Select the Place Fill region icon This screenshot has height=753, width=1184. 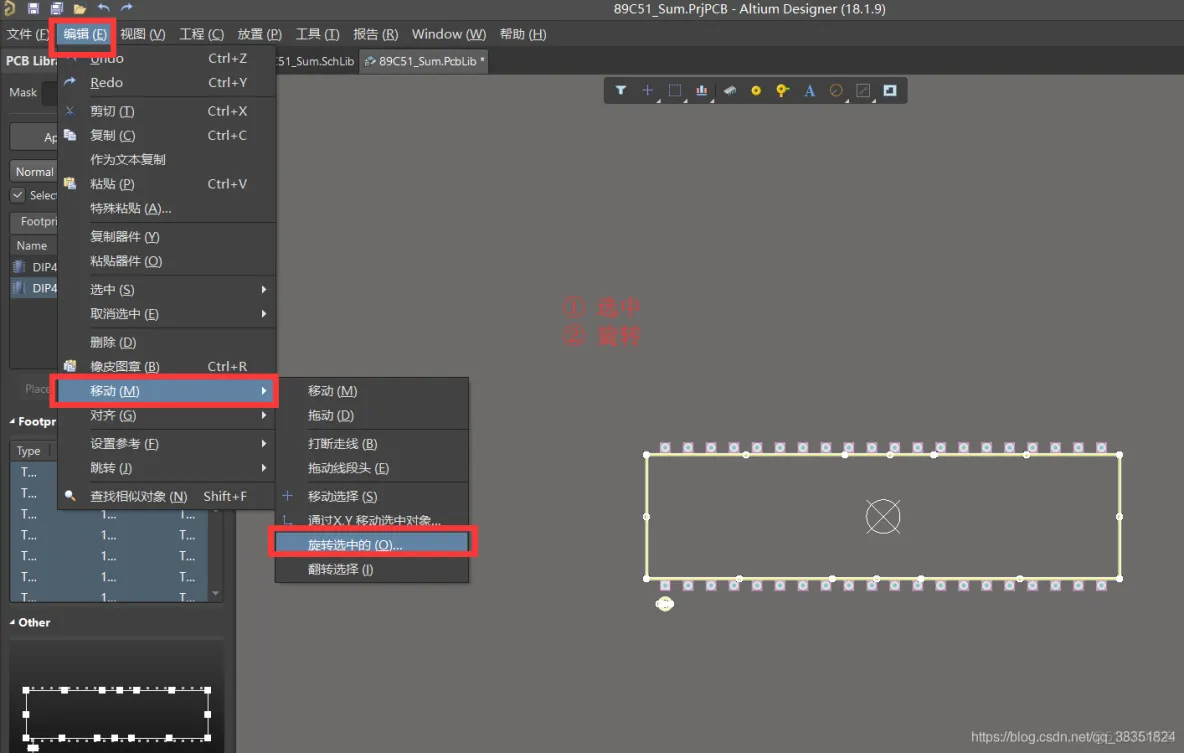(890, 91)
